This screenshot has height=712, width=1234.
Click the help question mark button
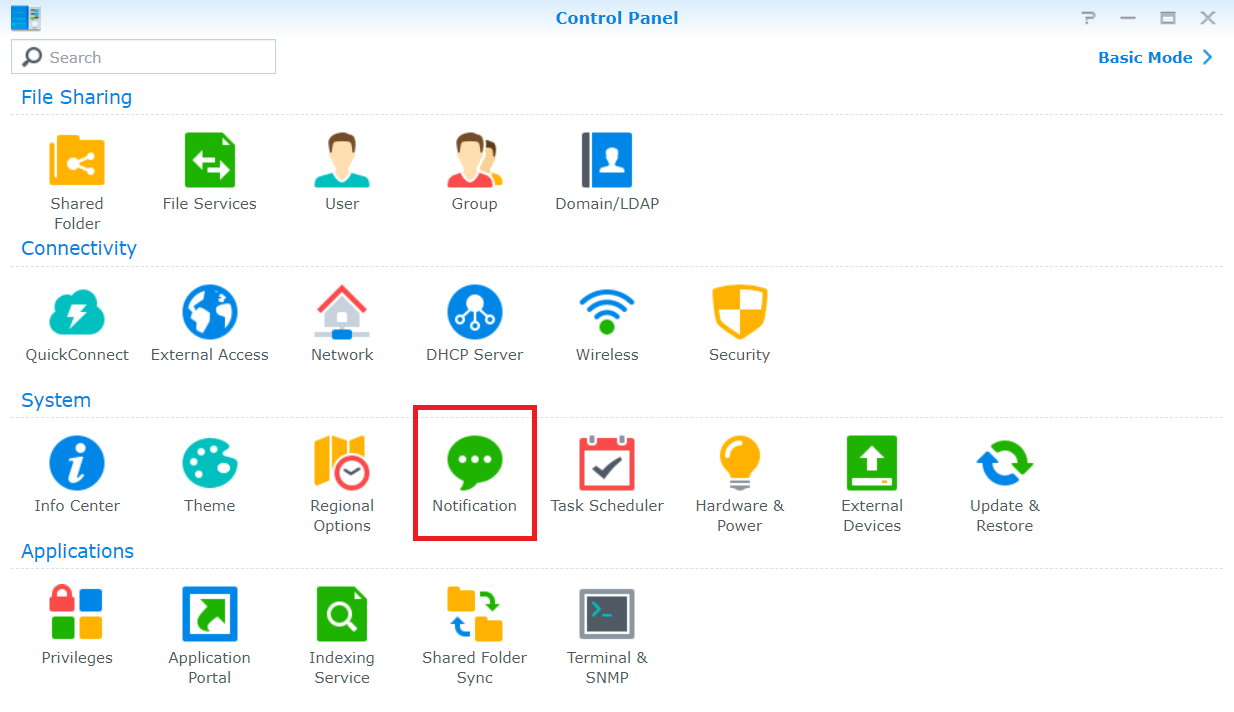[x=1089, y=18]
